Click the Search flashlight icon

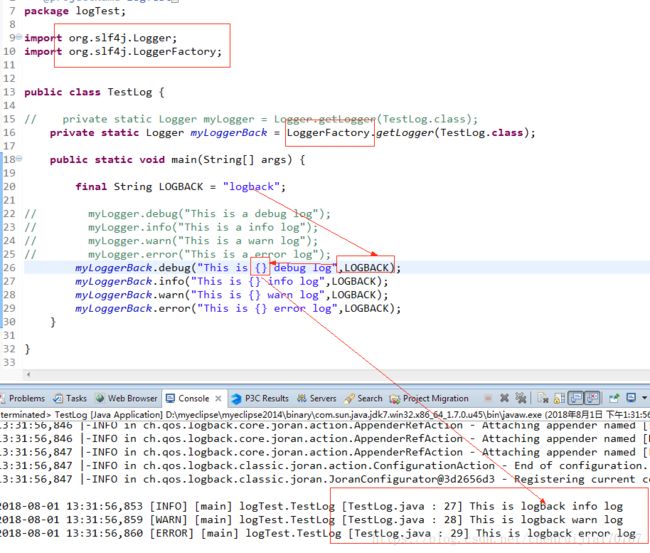click(x=349, y=399)
